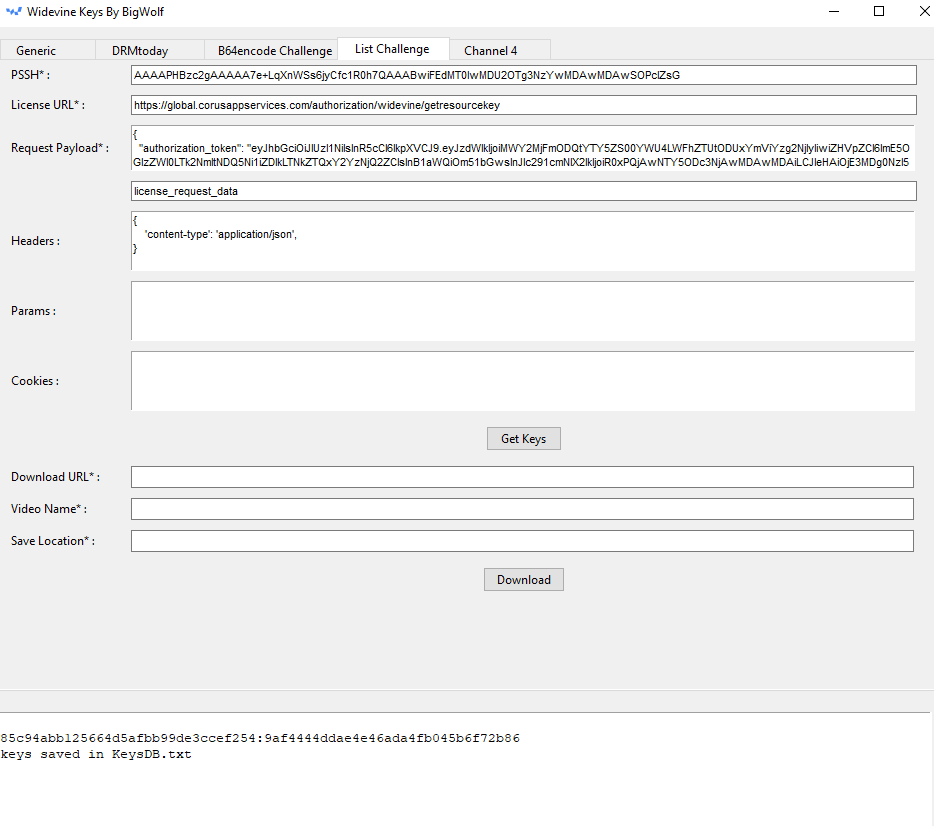Click inside the Headers text area
The width and height of the screenshot is (934, 826).
click(x=523, y=241)
